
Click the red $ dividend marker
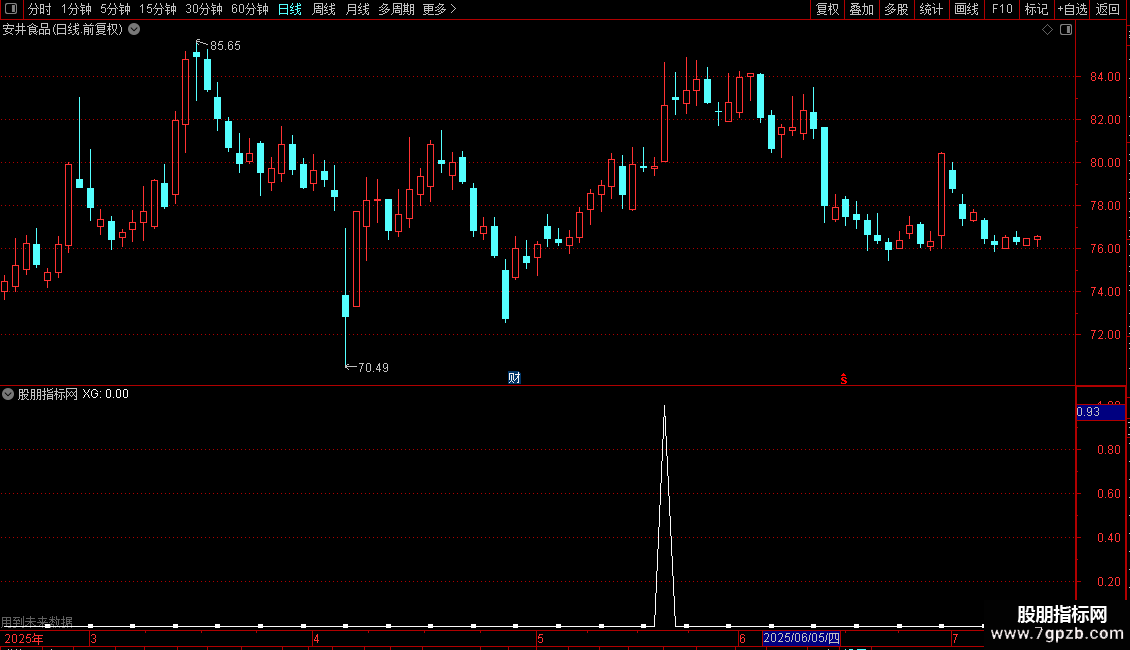point(844,379)
